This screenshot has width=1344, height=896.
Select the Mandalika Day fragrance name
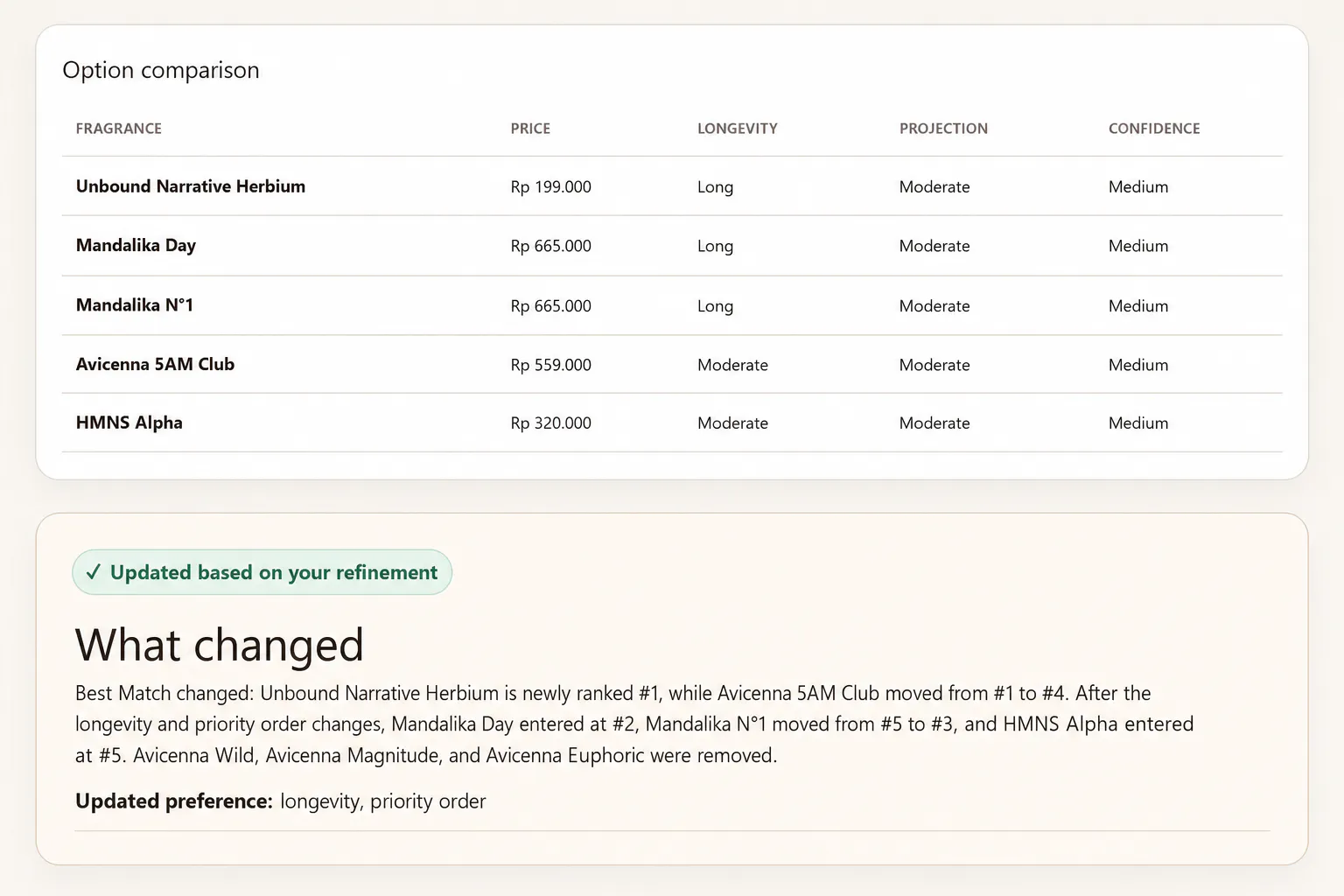click(136, 245)
